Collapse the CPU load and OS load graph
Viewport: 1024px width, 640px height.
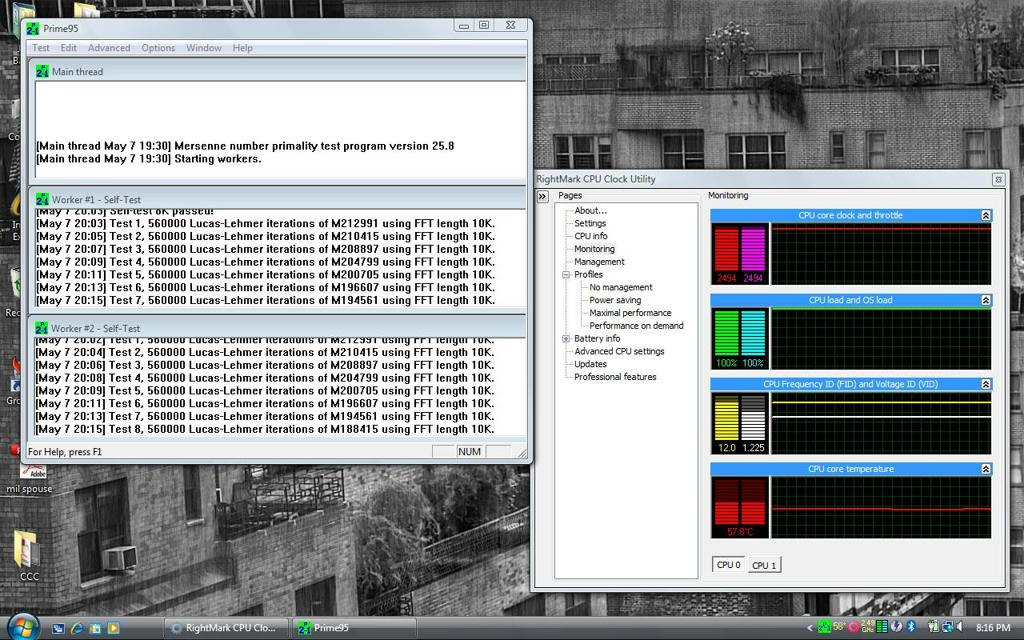[985, 300]
